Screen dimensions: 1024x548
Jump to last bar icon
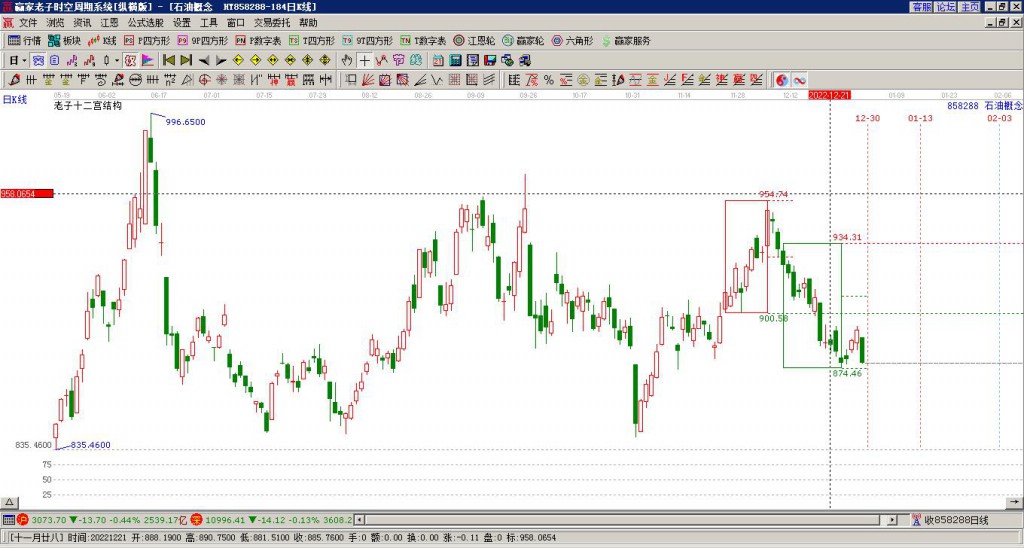186,60
